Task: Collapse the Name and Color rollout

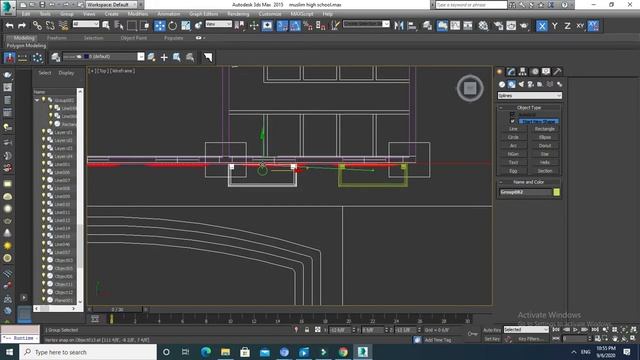Action: pyautogui.click(x=501, y=182)
